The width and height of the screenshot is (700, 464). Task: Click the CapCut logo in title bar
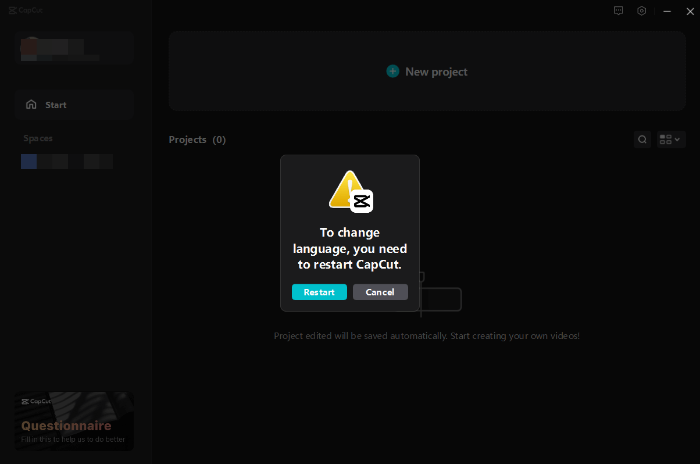click(25, 10)
